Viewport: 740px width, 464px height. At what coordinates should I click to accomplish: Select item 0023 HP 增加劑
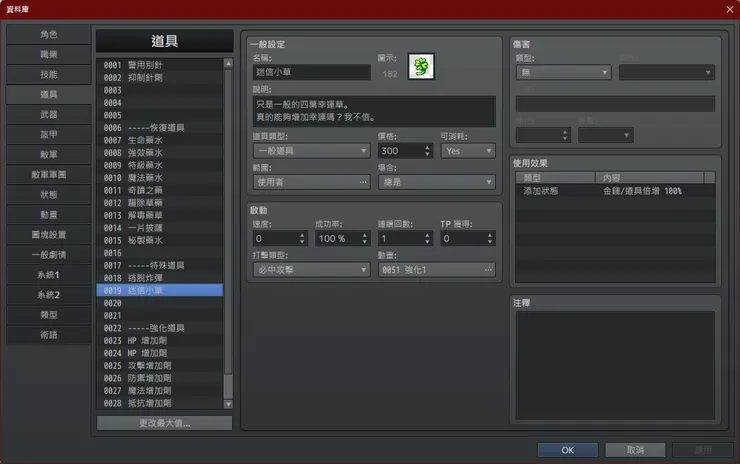tap(160, 340)
